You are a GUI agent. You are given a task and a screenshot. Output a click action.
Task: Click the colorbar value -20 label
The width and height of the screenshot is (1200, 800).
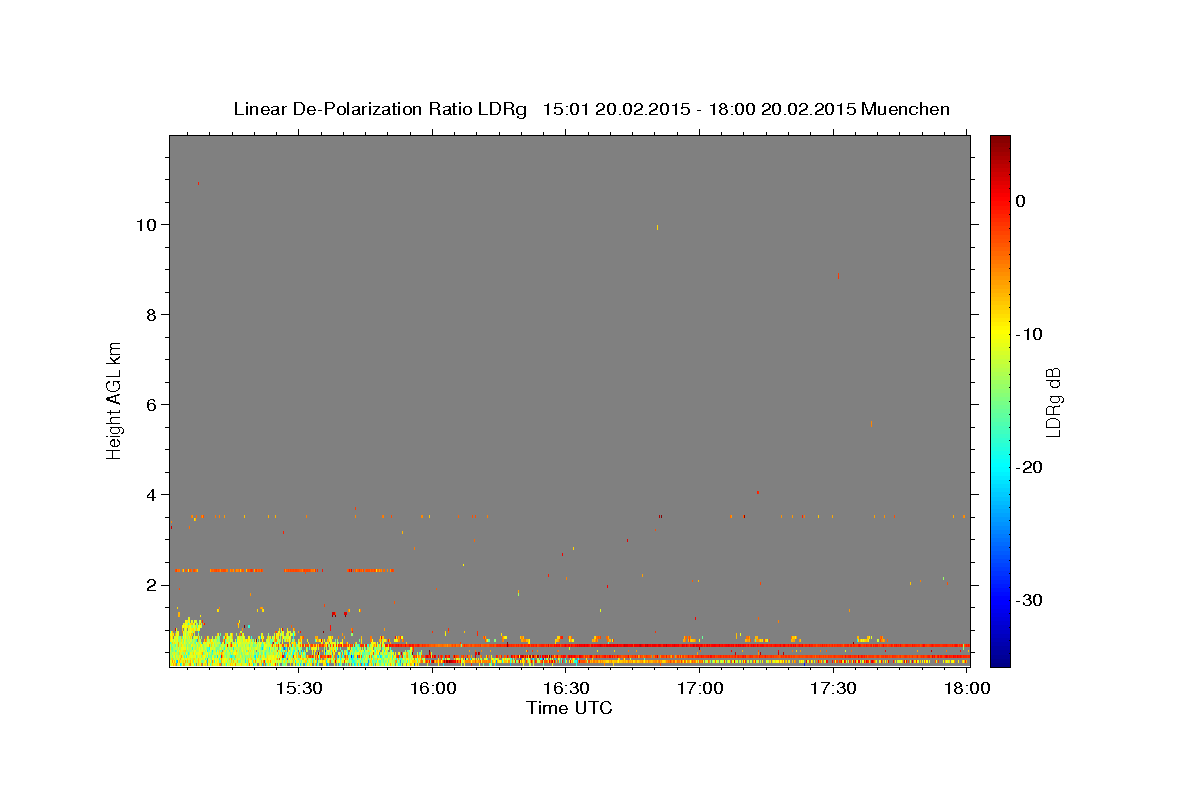(x=1029, y=467)
